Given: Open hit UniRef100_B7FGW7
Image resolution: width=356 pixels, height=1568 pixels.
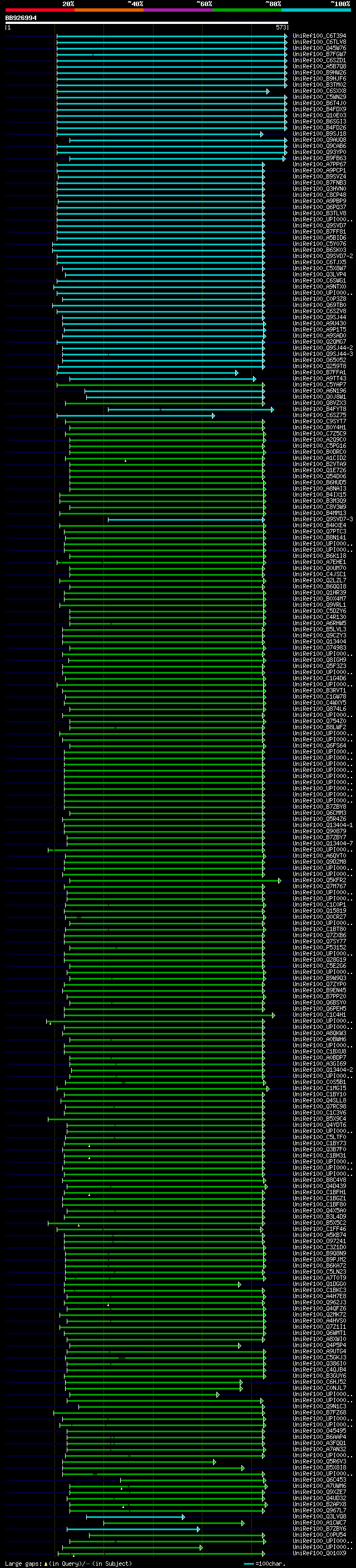Looking at the screenshot, I should (319, 54).
